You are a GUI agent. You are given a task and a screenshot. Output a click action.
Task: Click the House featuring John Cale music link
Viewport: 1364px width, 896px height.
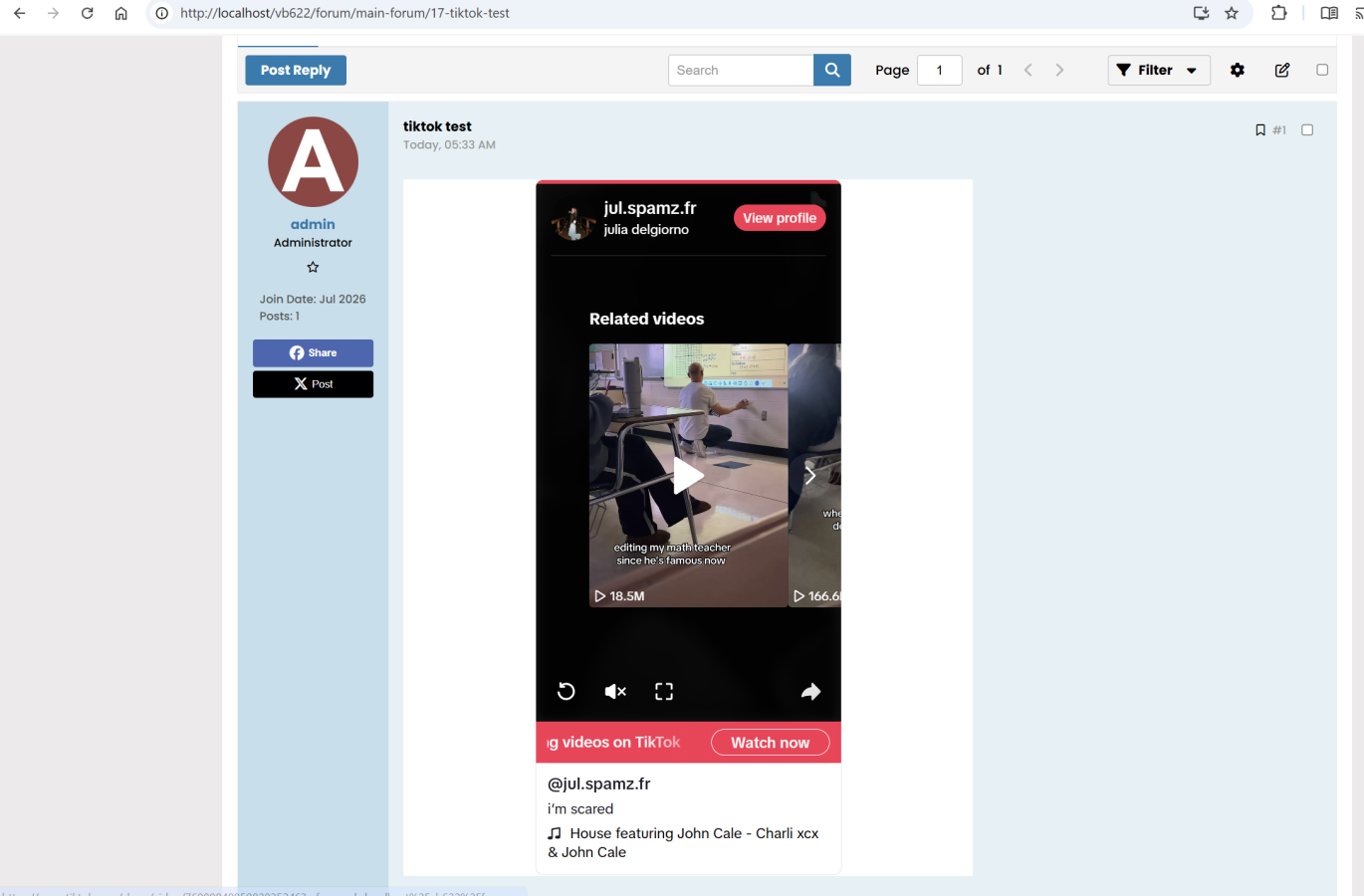coord(684,842)
